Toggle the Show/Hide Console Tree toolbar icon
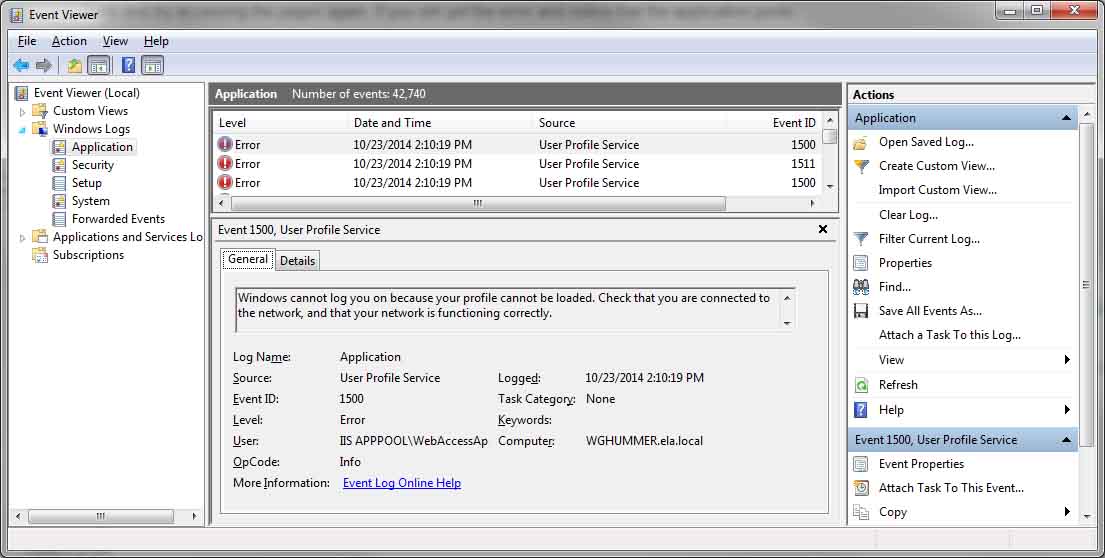 pos(99,66)
